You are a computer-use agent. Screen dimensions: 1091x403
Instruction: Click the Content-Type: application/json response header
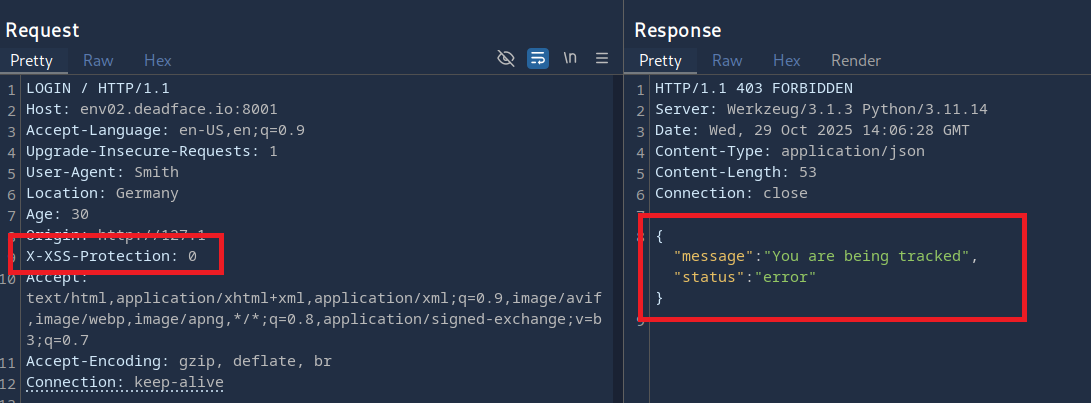[790, 151]
